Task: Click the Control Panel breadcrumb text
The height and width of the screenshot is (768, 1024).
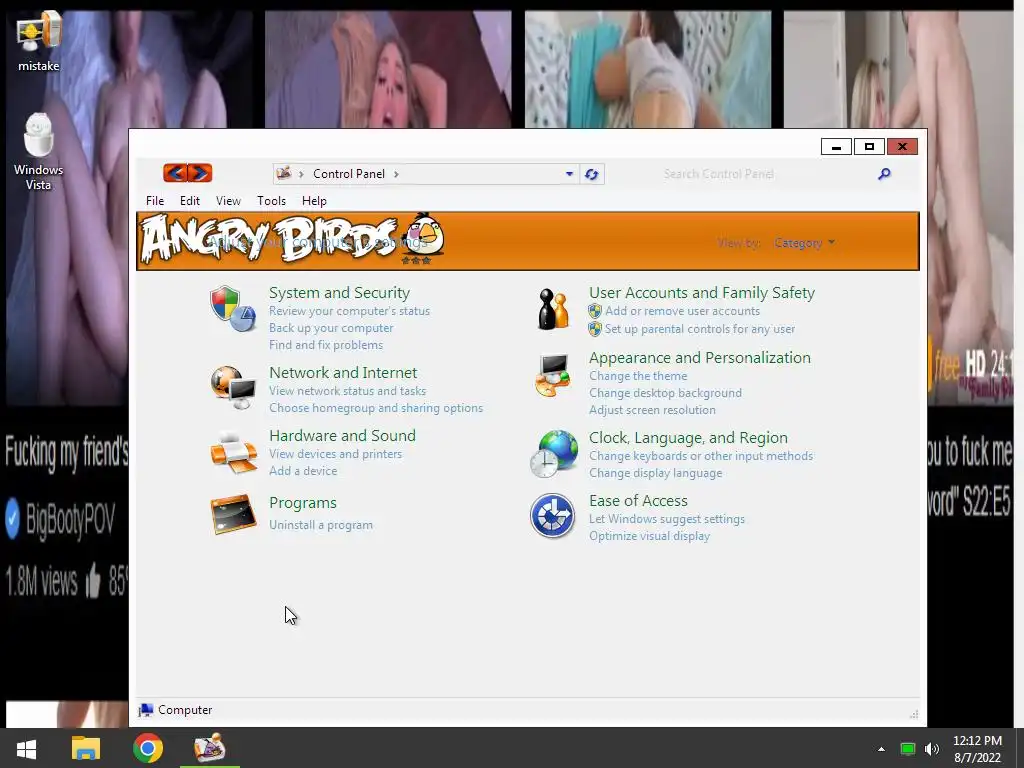Action: coord(349,174)
